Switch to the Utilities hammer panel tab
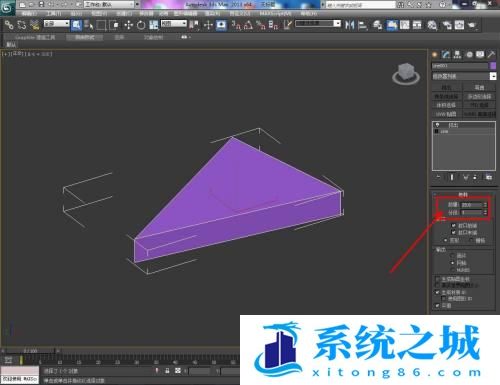The image size is (500, 385). pyautogui.click(x=491, y=55)
